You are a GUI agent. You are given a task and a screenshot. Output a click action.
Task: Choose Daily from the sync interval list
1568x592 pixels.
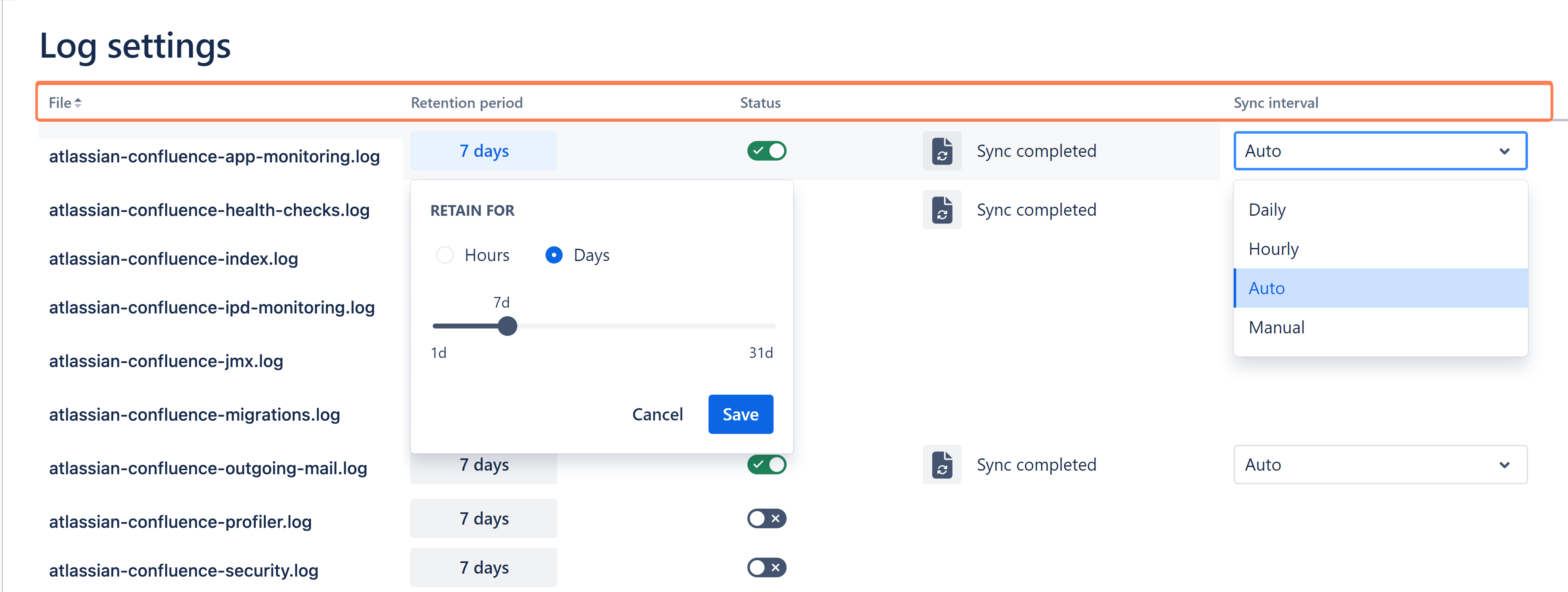pyautogui.click(x=1267, y=210)
